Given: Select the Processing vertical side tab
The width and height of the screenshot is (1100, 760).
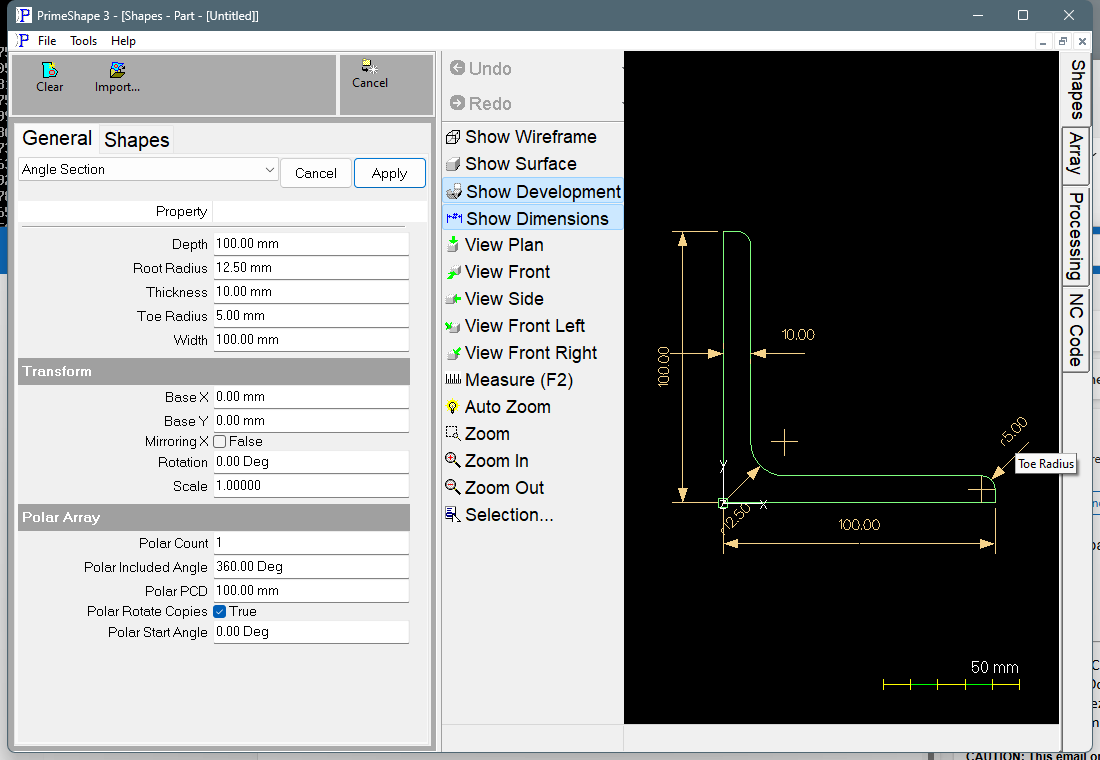Looking at the screenshot, I should click(1076, 236).
